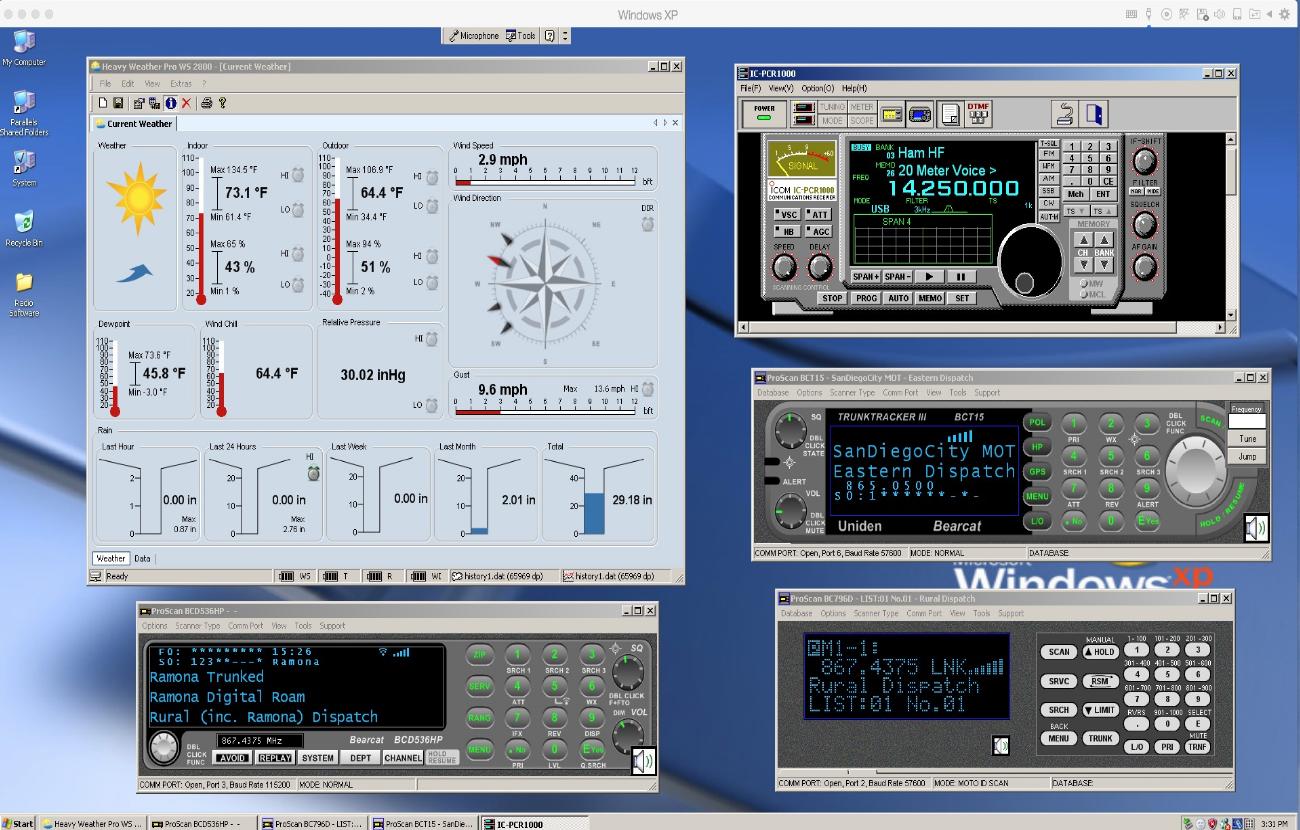Click the red X icon in Heavy Weather toolbar
The image size is (1300, 830).
pyautogui.click(x=186, y=102)
